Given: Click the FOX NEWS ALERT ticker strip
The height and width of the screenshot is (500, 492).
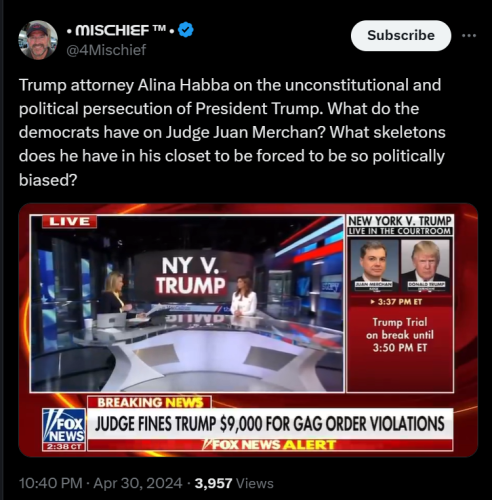Looking at the screenshot, I should pos(269,445).
